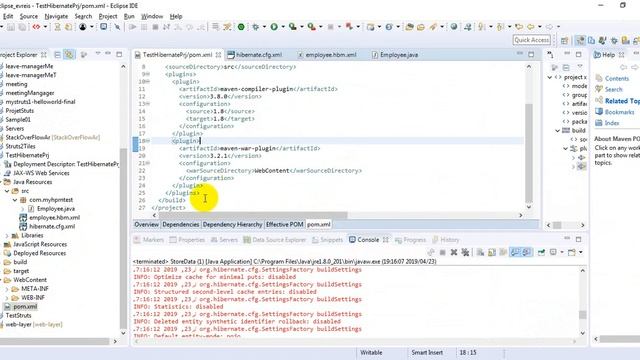Image resolution: width=640 pixels, height=360 pixels.
Task: Click the Back navigation yellow arrow in toolbar
Action: point(531,27)
